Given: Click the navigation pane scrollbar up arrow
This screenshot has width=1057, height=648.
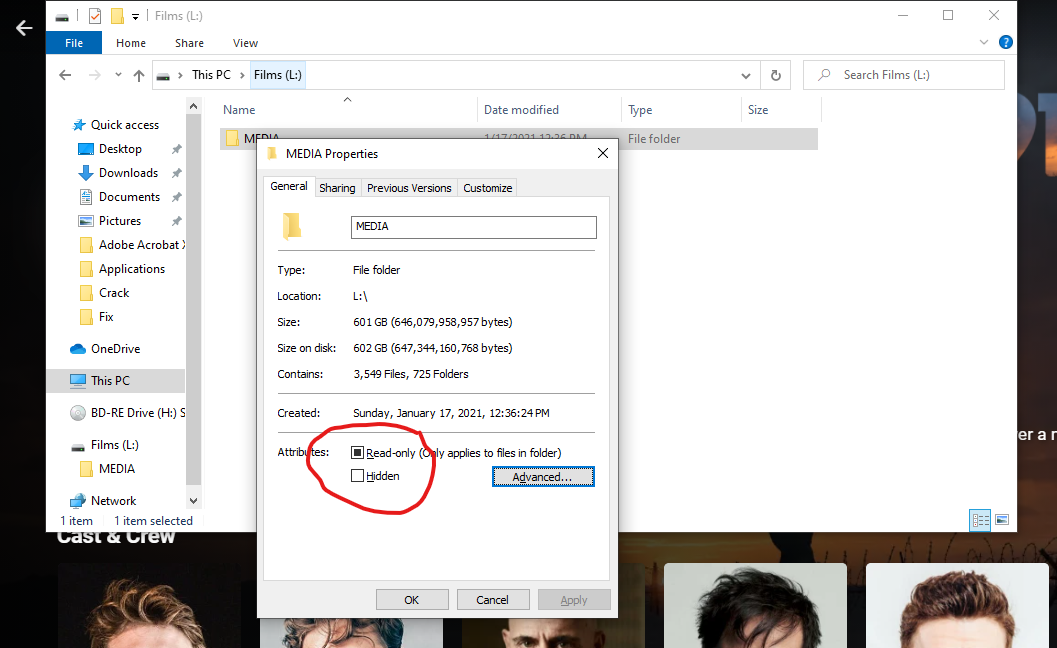Looking at the screenshot, I should point(193,106).
